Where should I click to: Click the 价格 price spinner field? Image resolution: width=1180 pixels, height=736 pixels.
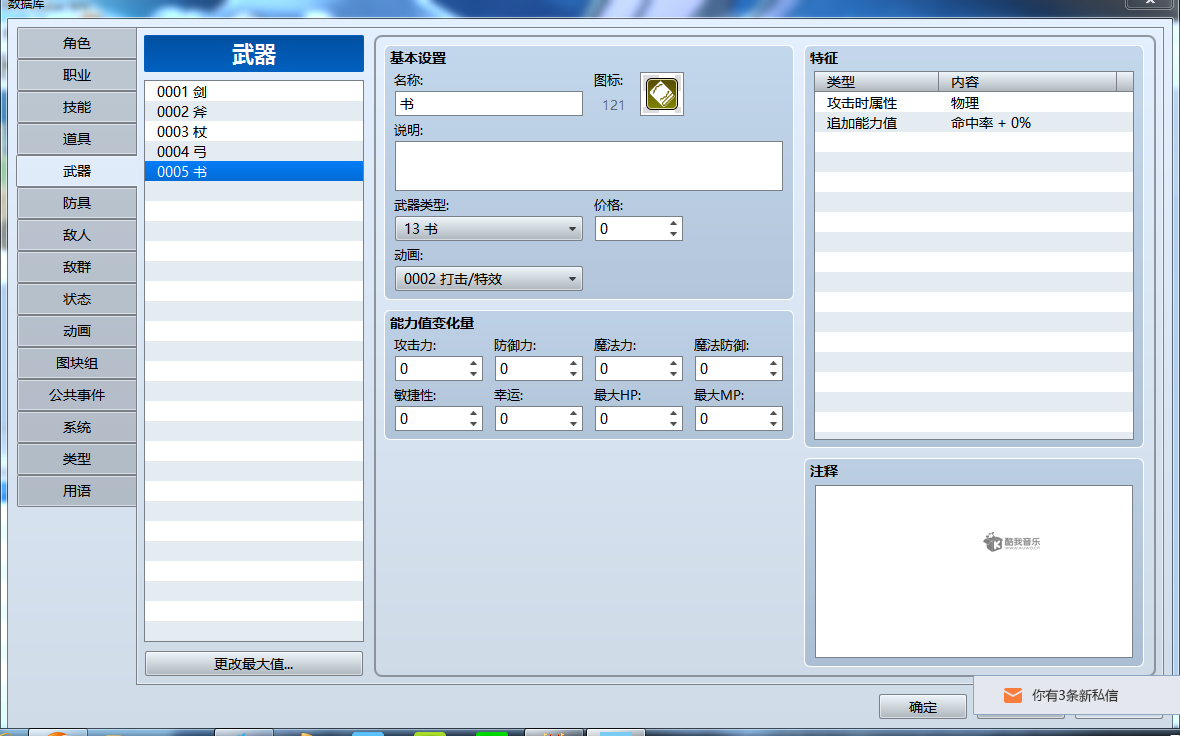pyautogui.click(x=638, y=229)
